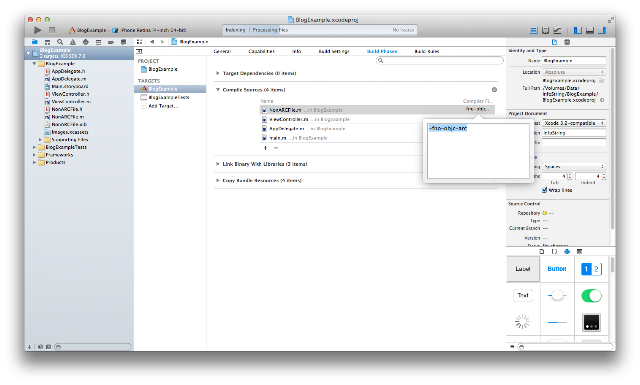The height and width of the screenshot is (385, 640).
Task: Open the Project navigator folder icon
Action: tap(35, 42)
